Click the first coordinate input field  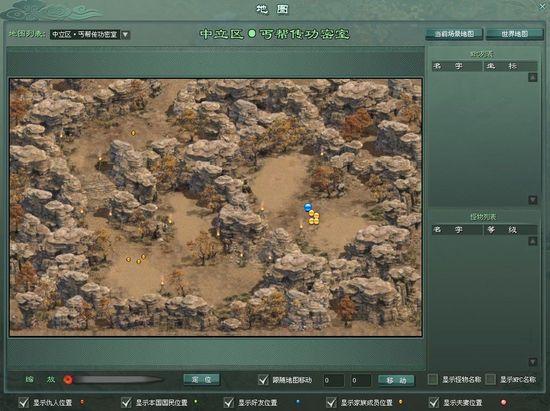pyautogui.click(x=333, y=380)
